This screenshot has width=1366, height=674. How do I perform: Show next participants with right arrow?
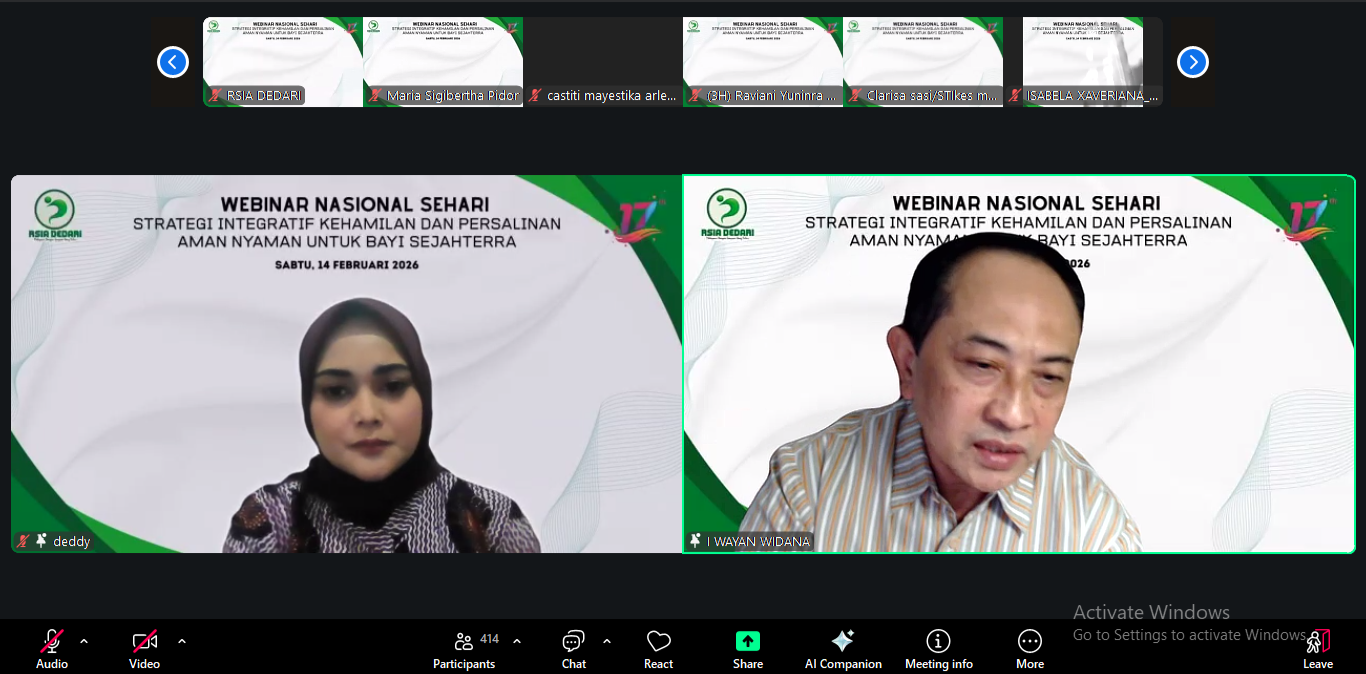tap(1192, 62)
